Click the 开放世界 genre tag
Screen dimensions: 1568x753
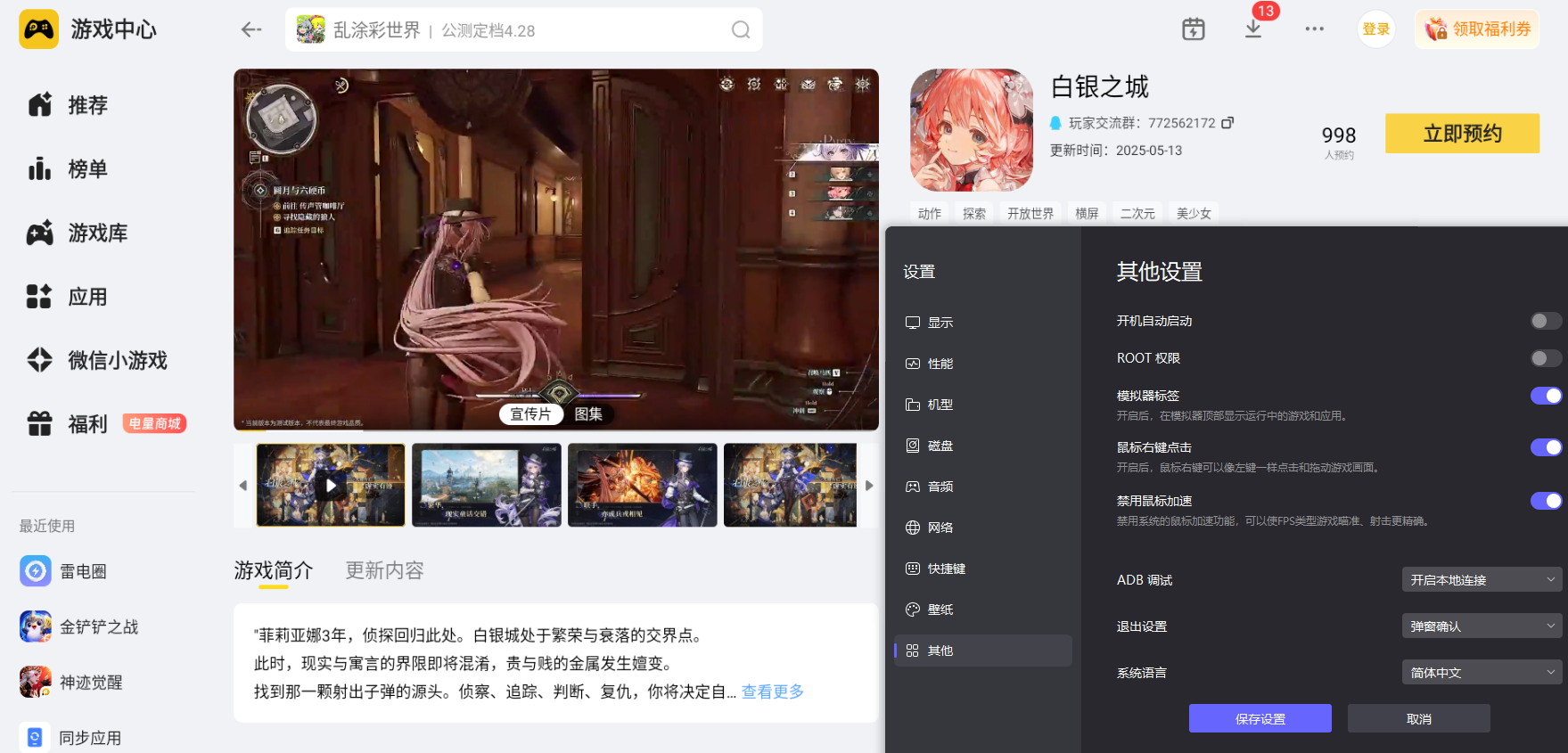(x=1030, y=214)
